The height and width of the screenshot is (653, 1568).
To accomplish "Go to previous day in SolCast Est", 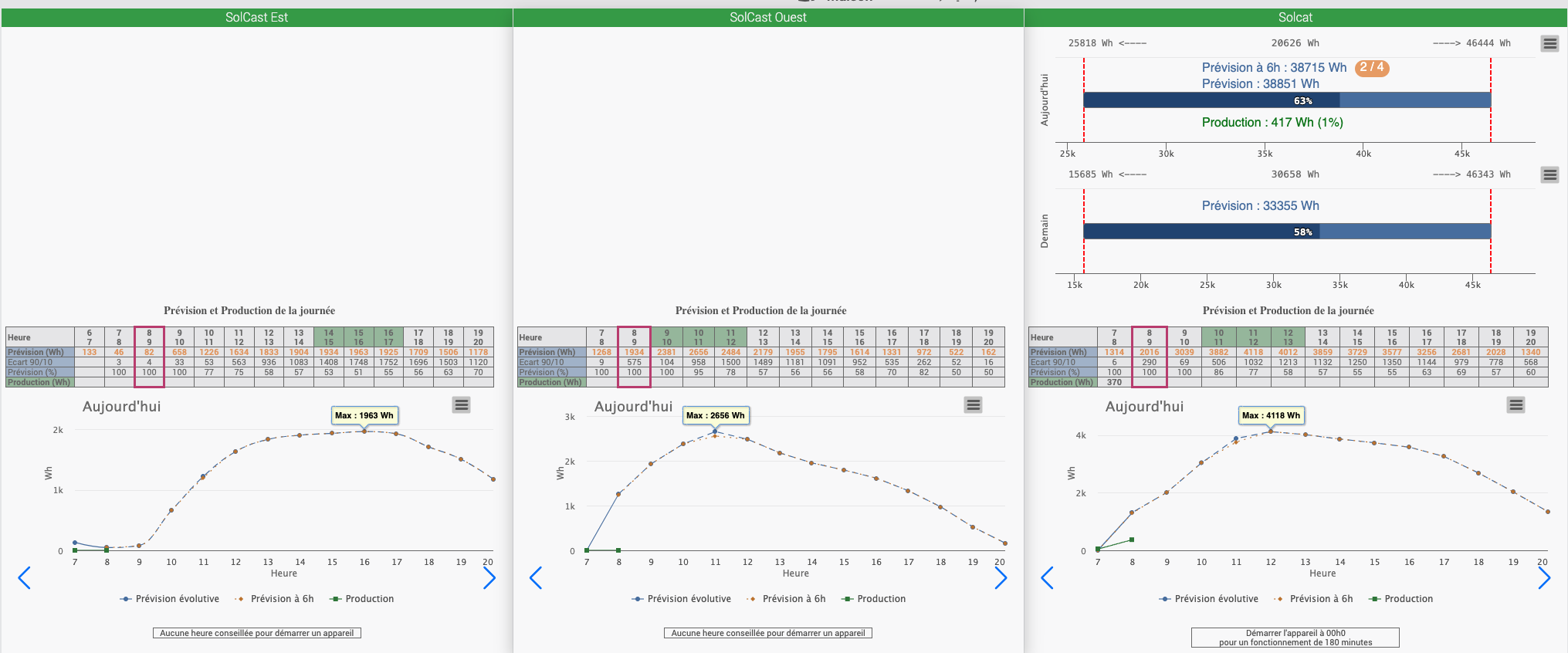I will pos(24,577).
